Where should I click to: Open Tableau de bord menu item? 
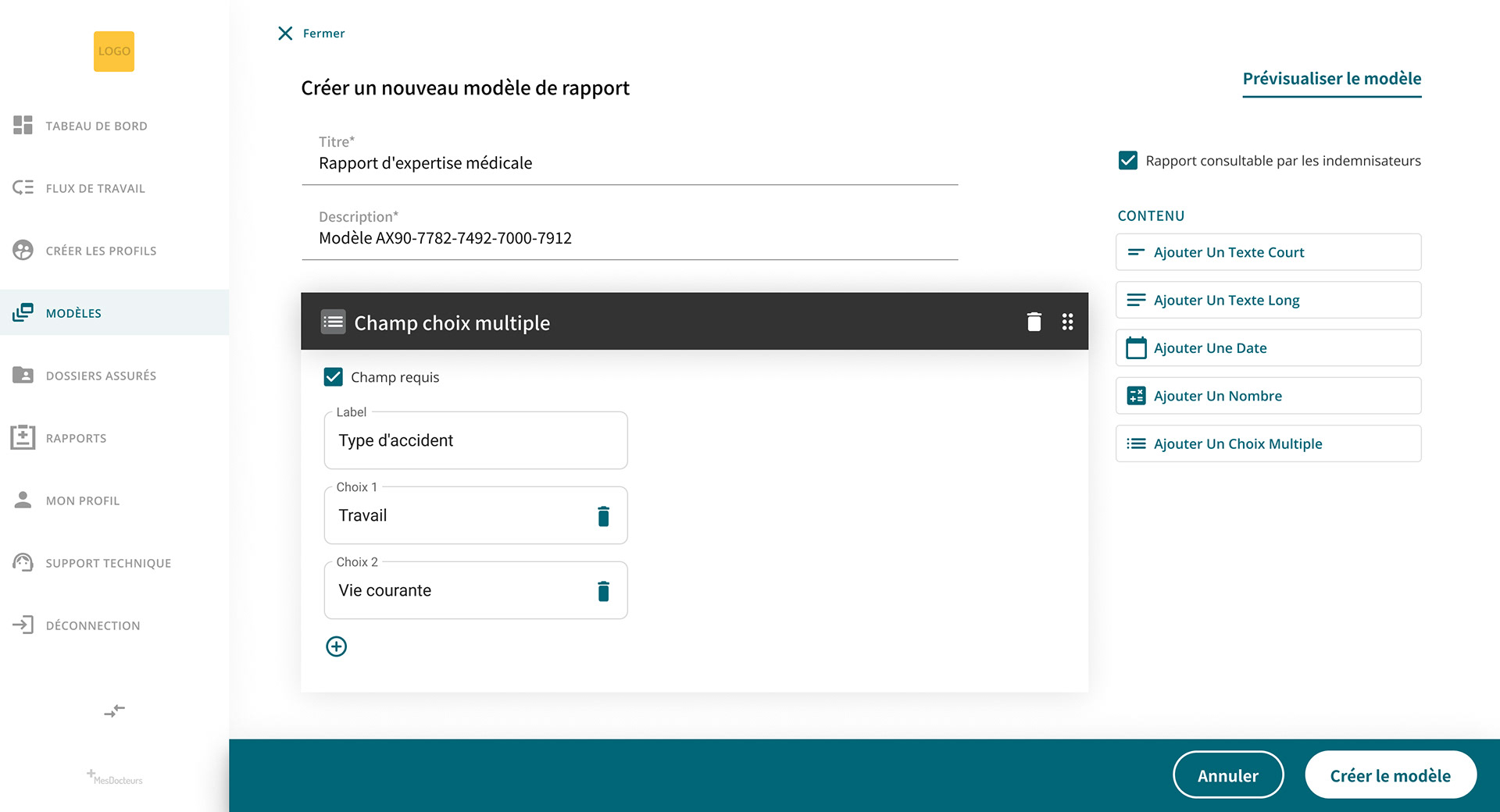(x=114, y=125)
